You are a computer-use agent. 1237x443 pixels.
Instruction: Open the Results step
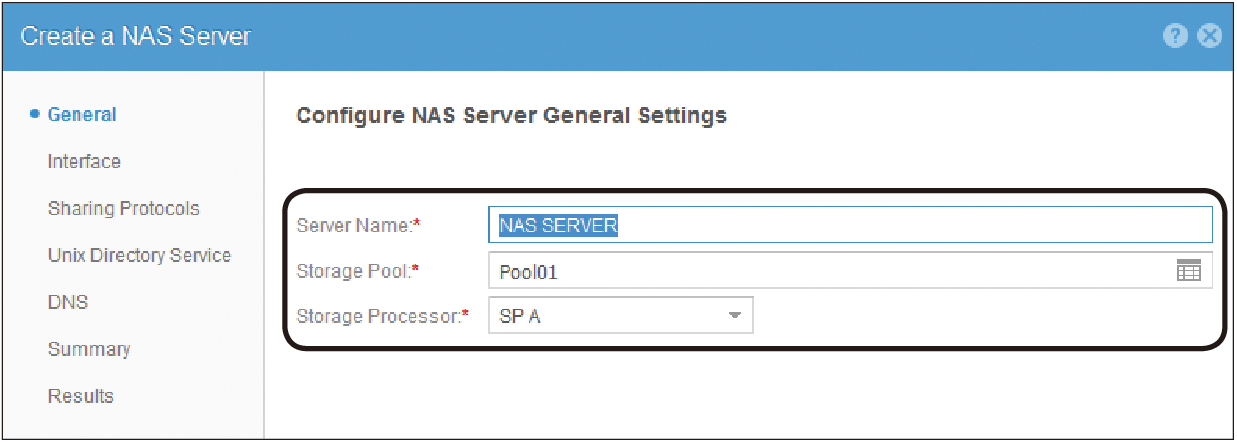point(80,396)
